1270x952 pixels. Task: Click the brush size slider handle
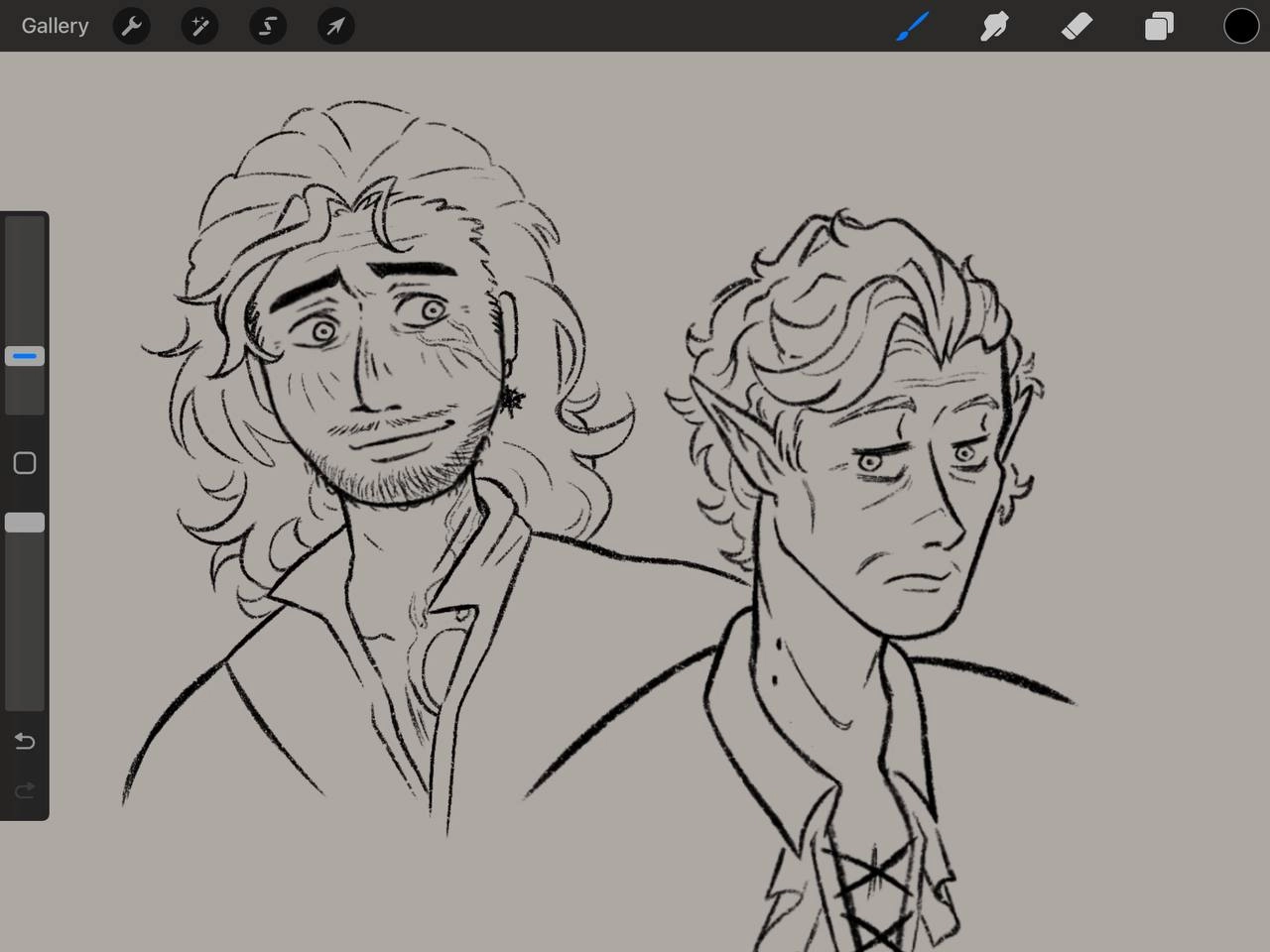coord(25,356)
